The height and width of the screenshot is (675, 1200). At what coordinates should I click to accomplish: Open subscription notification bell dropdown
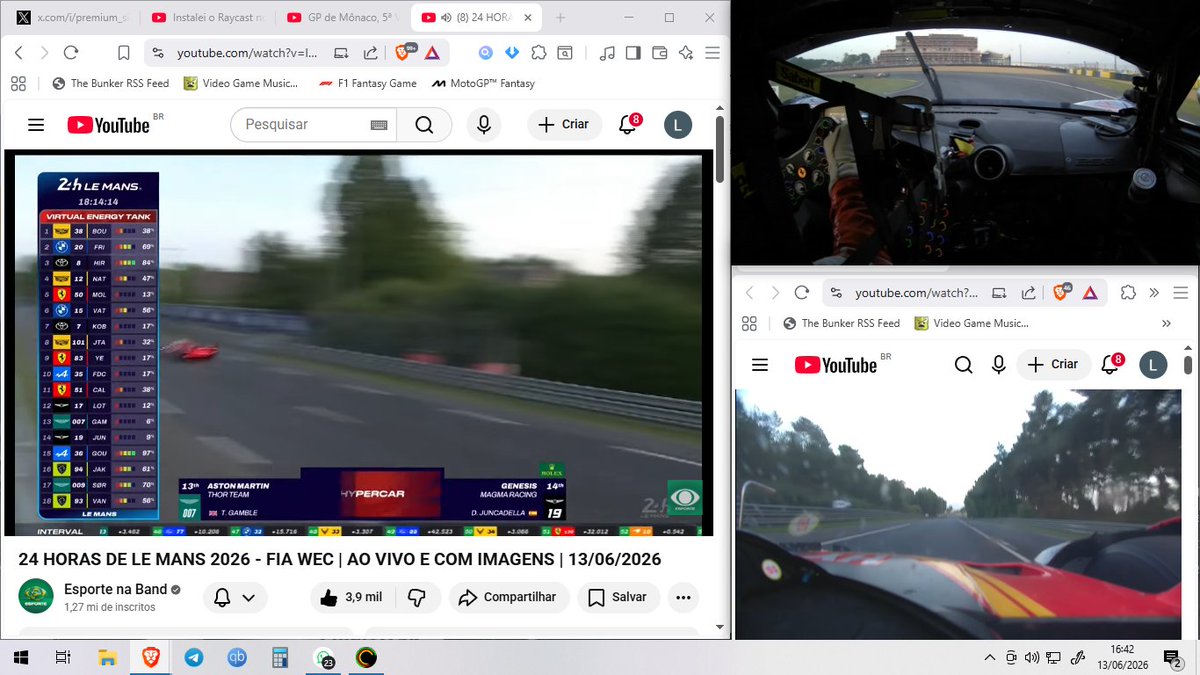coord(235,598)
